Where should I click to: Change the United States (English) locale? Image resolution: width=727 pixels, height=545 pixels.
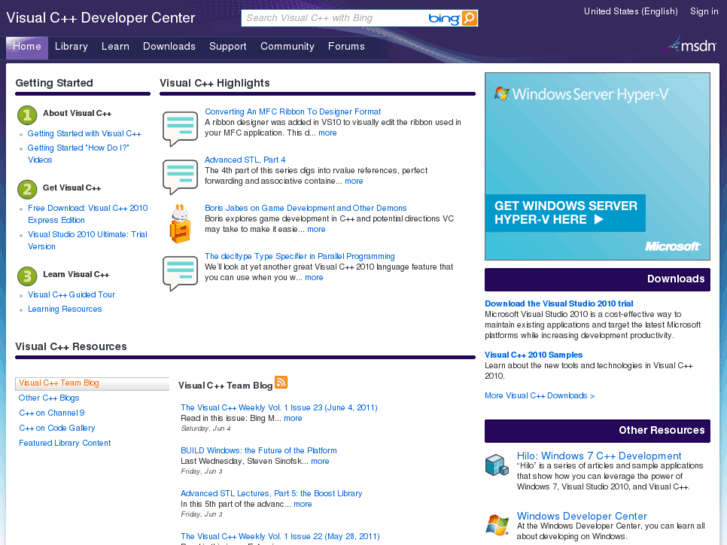coord(630,12)
